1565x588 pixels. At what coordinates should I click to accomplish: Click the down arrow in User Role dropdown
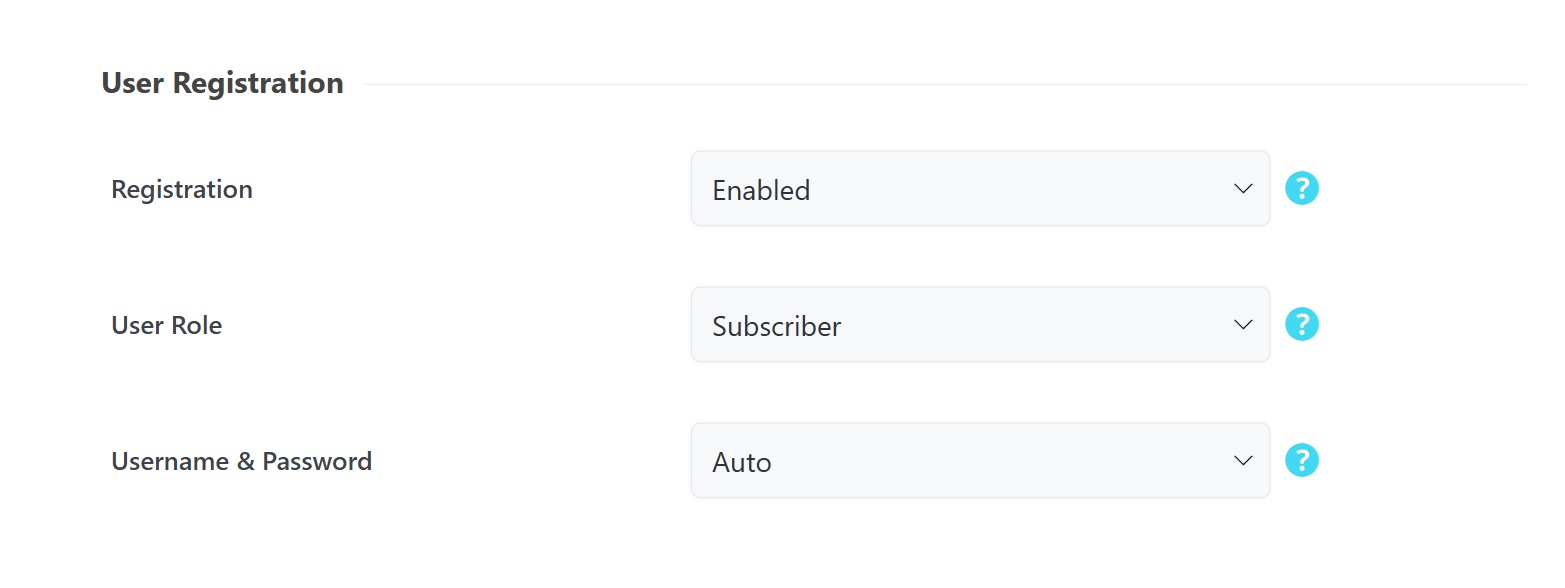pos(1243,324)
